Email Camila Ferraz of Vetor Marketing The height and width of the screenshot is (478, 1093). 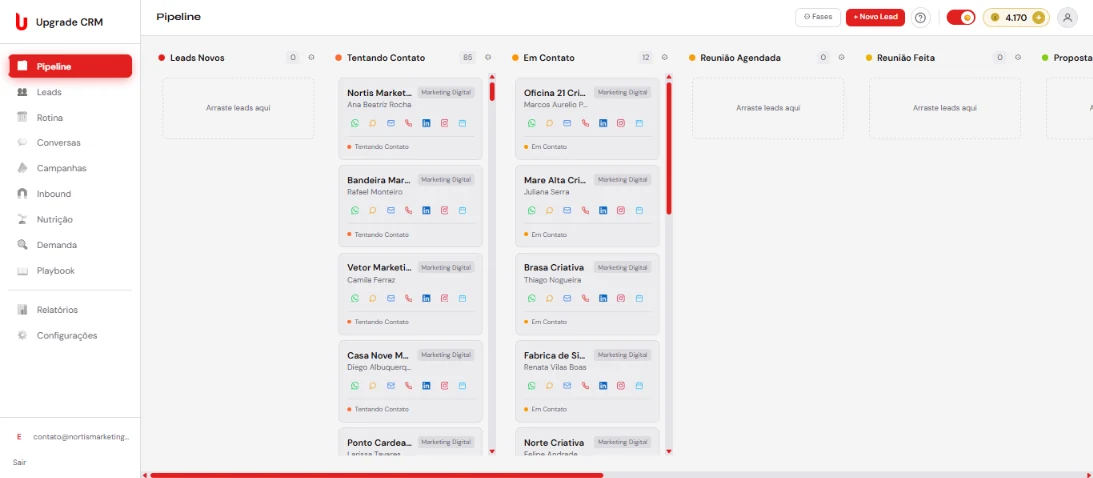click(391, 298)
